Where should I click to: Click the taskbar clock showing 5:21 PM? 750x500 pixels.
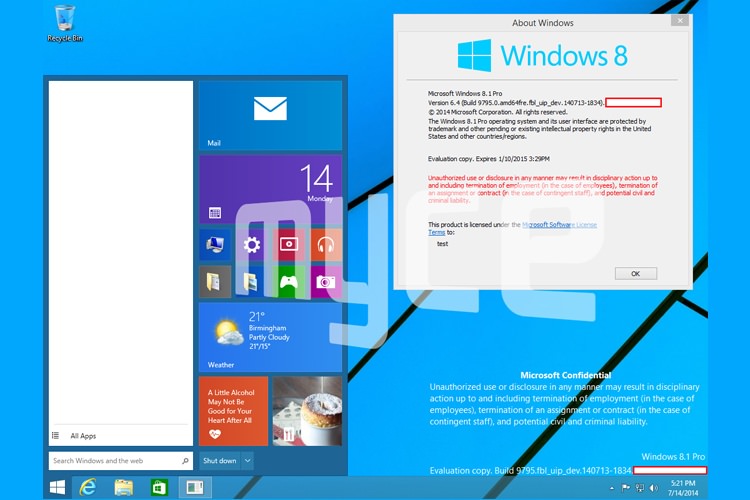pyautogui.click(x=683, y=488)
